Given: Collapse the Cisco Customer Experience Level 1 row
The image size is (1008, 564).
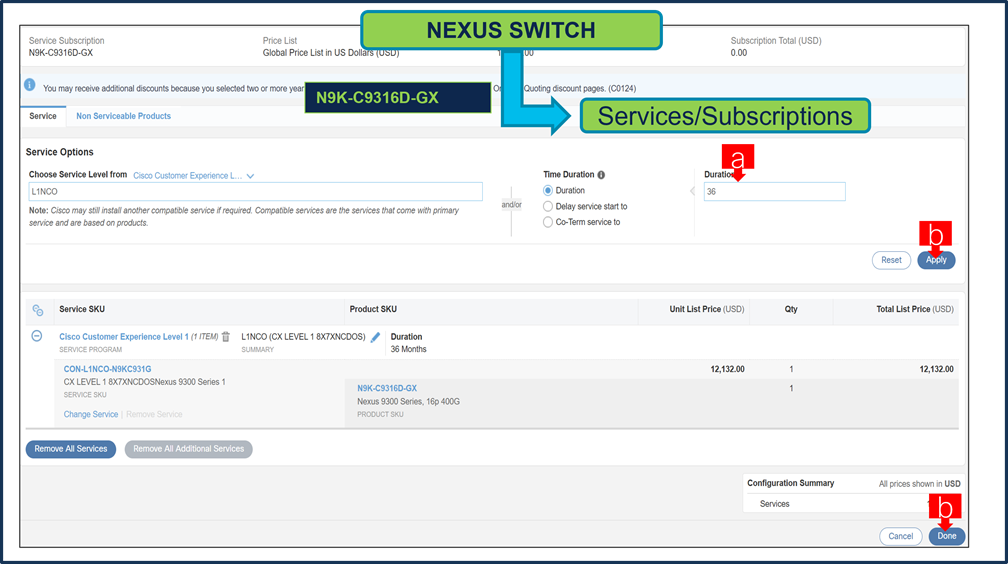Looking at the screenshot, I should [x=37, y=336].
